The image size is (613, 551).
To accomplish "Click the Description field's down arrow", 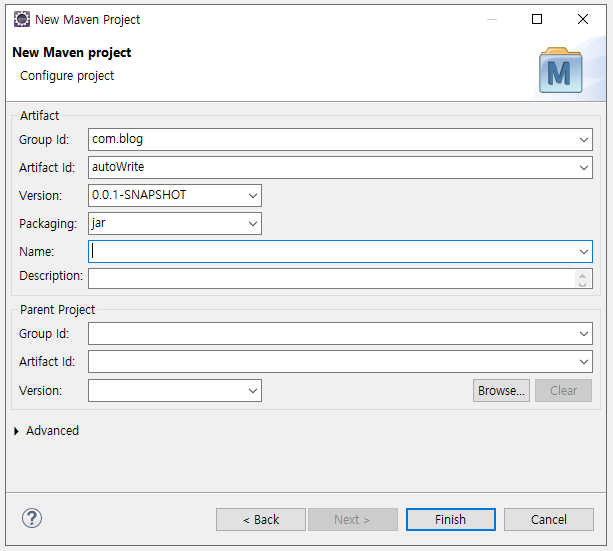I will pyautogui.click(x=583, y=284).
